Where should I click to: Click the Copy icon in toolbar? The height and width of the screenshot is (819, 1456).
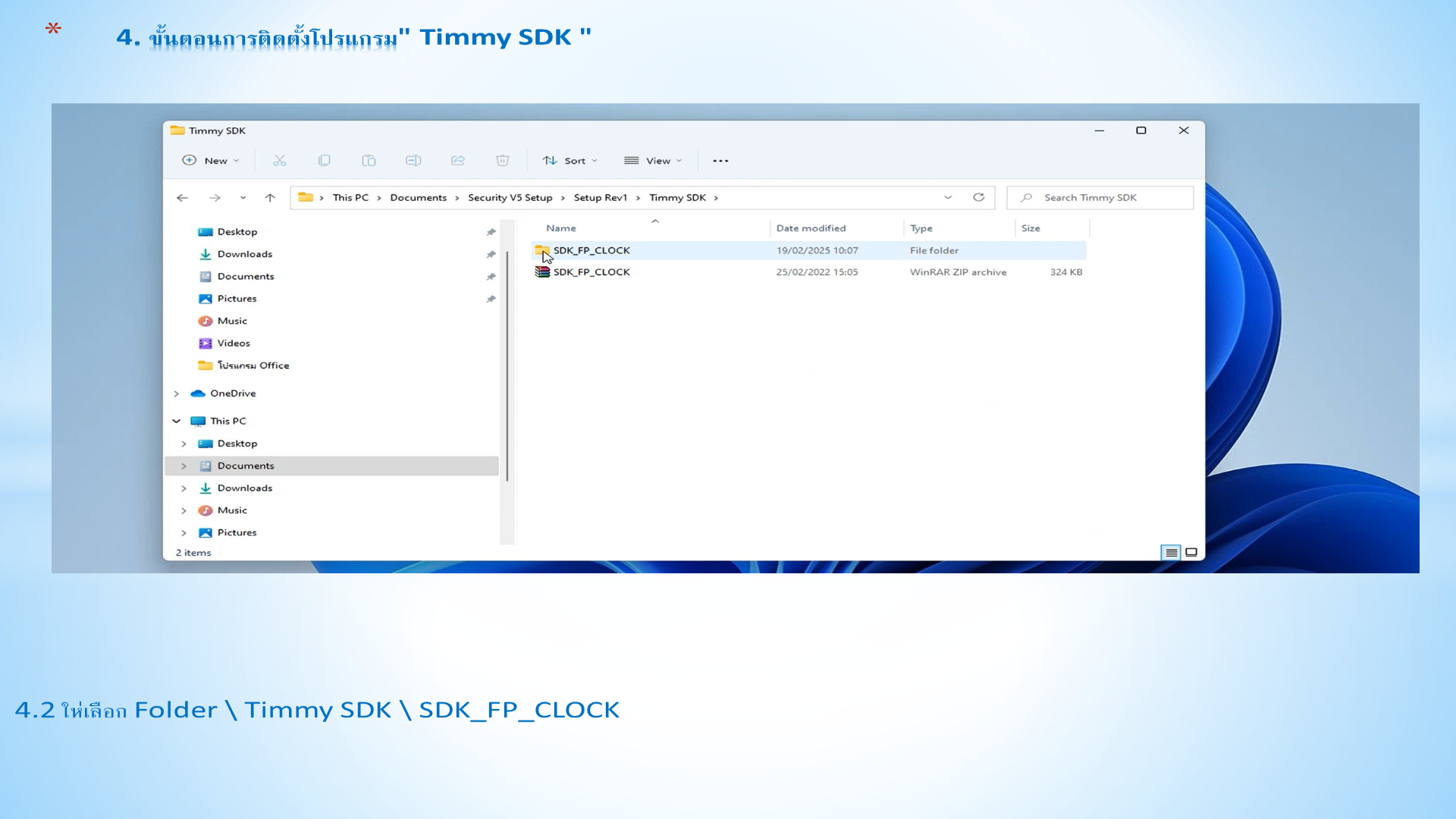pos(325,161)
